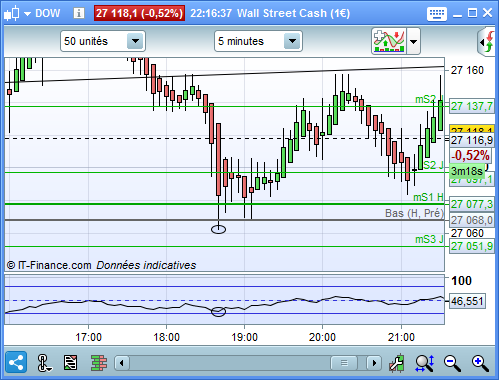
Task: Click the 100 RSI scale label
Action: pyautogui.click(x=461, y=281)
